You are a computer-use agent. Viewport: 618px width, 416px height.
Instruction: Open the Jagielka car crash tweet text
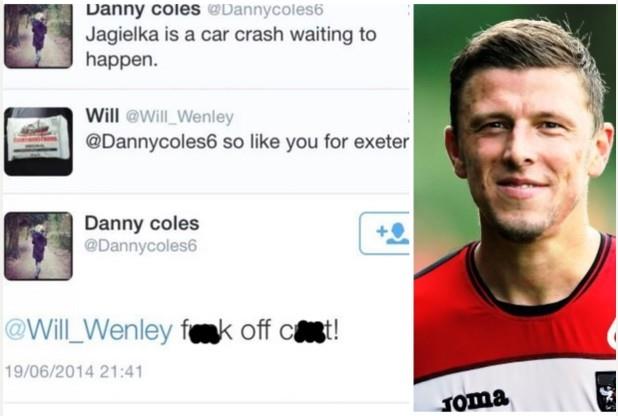click(231, 47)
